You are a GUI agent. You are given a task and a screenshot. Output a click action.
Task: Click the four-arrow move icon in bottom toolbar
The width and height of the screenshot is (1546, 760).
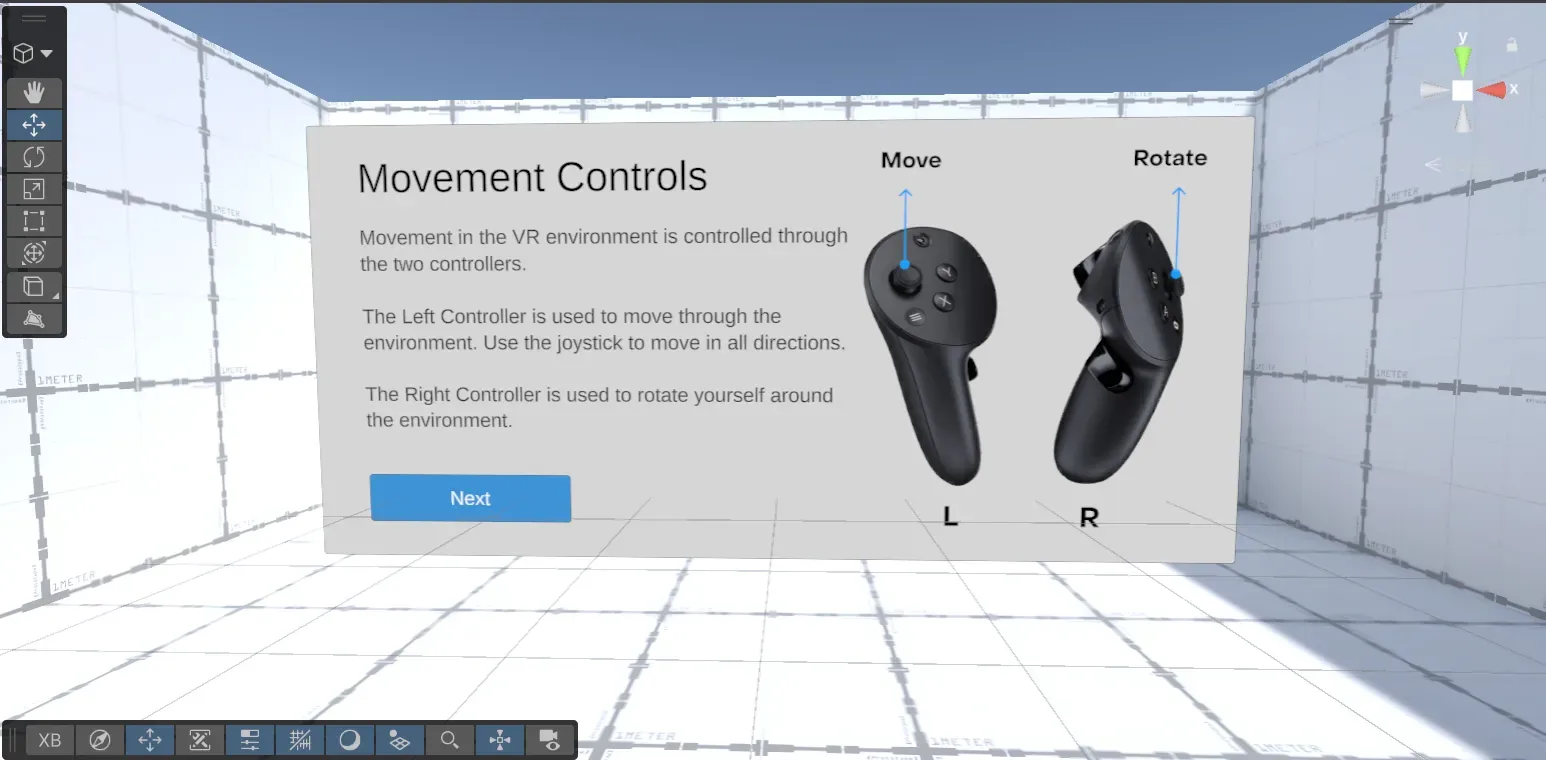tap(150, 740)
